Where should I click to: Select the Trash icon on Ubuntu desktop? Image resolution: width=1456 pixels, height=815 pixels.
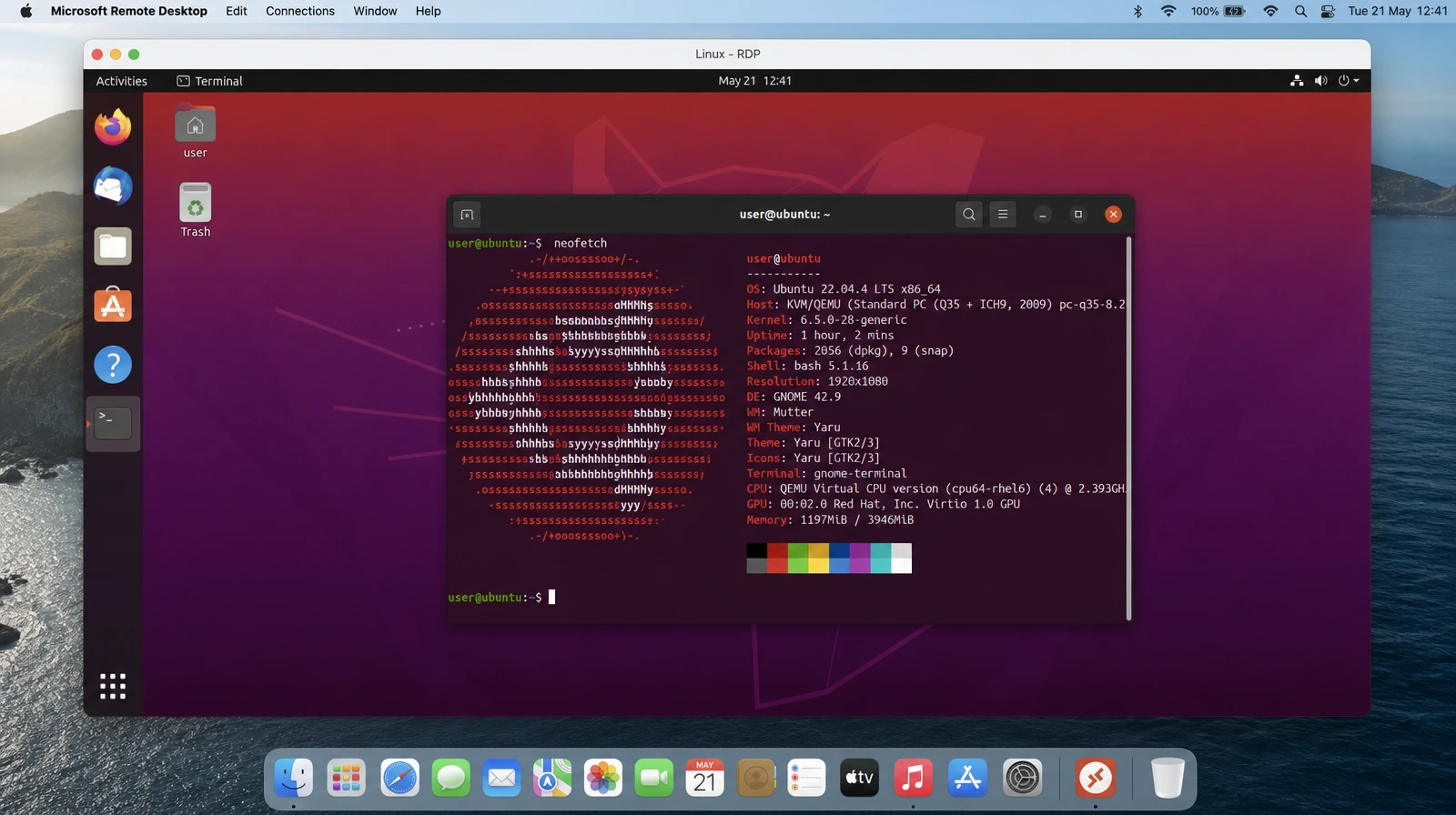(195, 211)
